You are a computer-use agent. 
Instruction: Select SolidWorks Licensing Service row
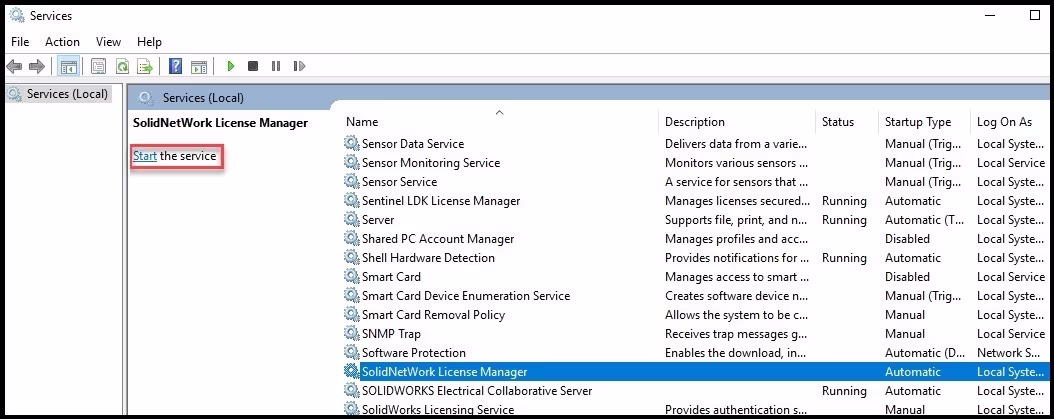pyautogui.click(x=695, y=409)
